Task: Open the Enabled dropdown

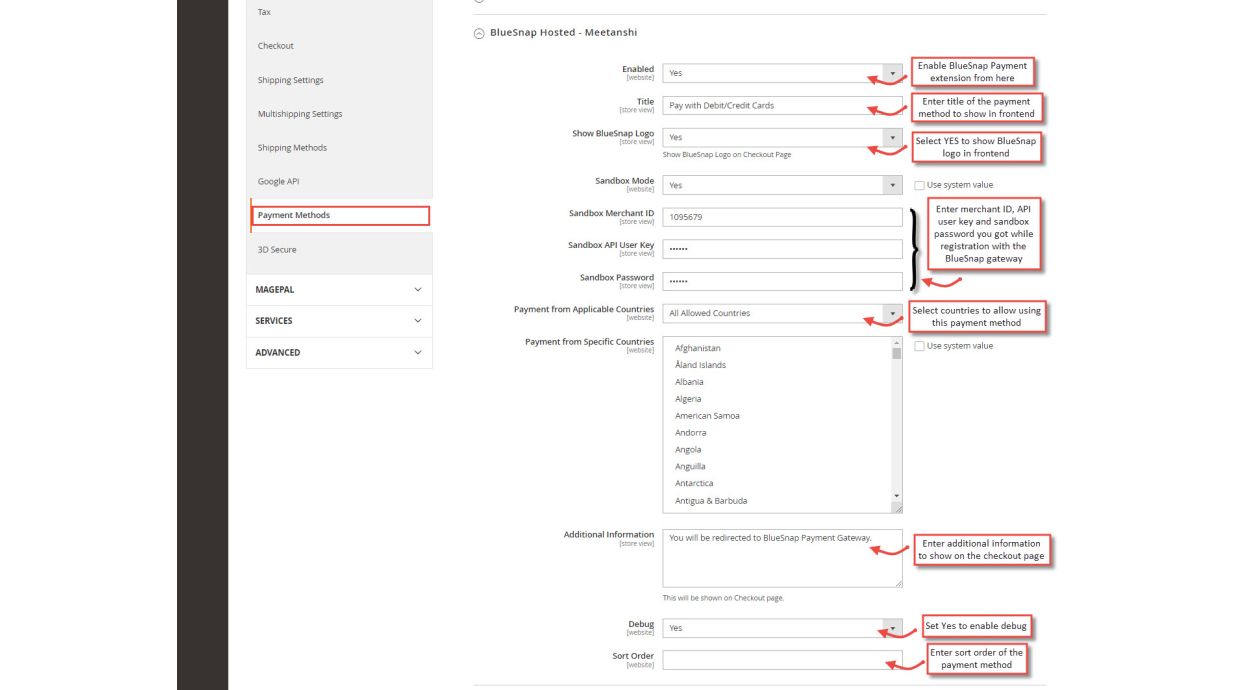Action: coord(782,73)
